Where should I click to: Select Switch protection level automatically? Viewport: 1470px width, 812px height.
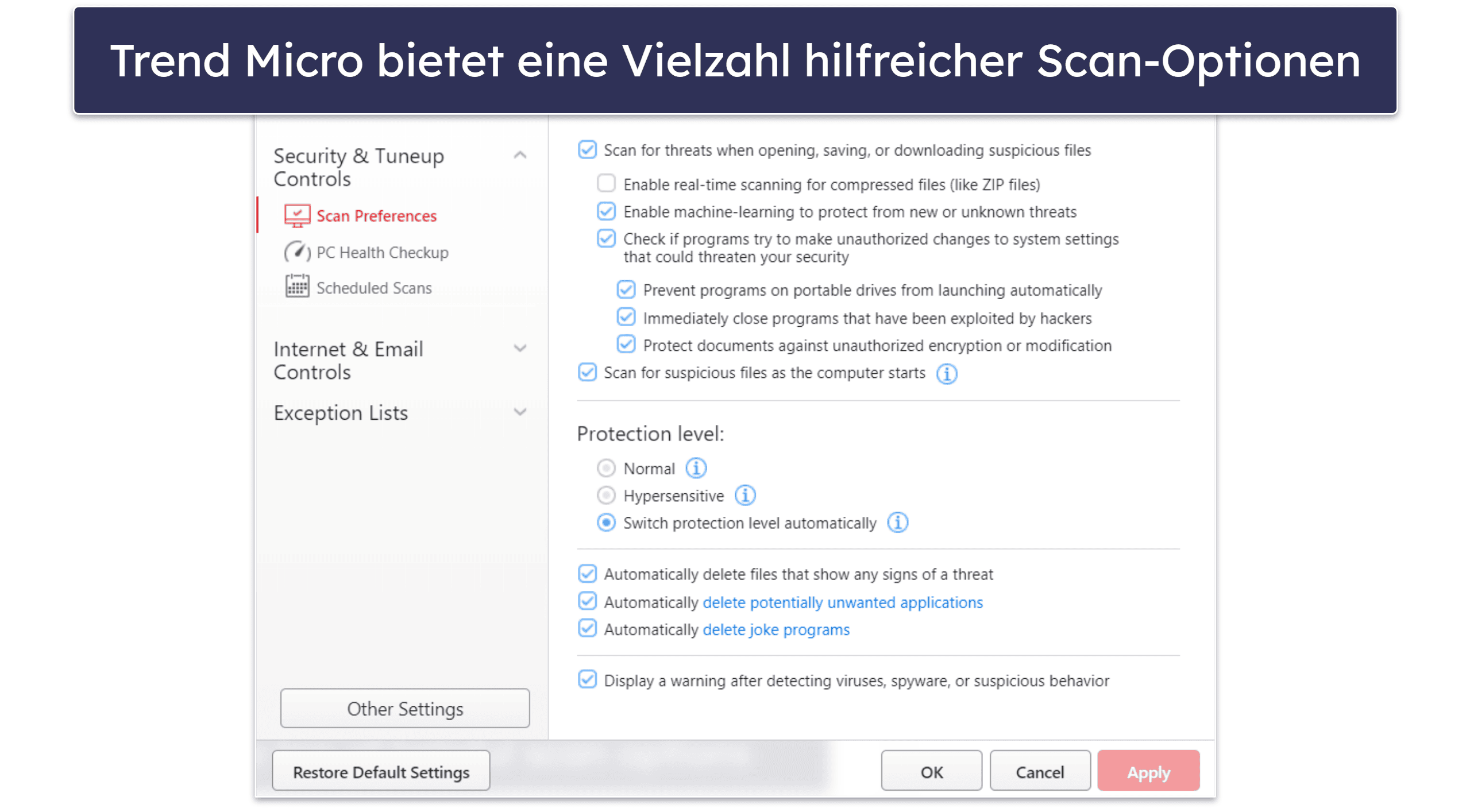[x=606, y=523]
